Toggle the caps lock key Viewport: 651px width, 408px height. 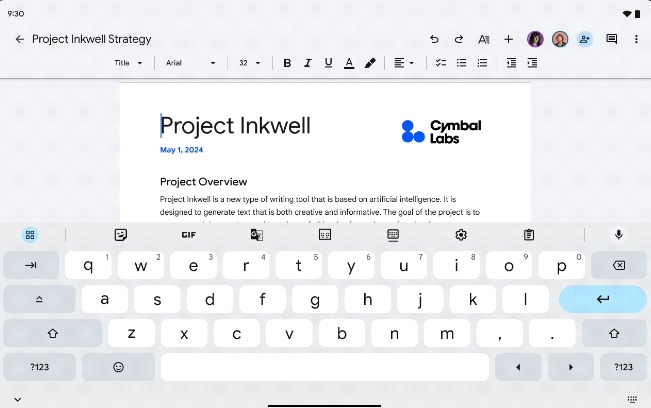coord(39,299)
